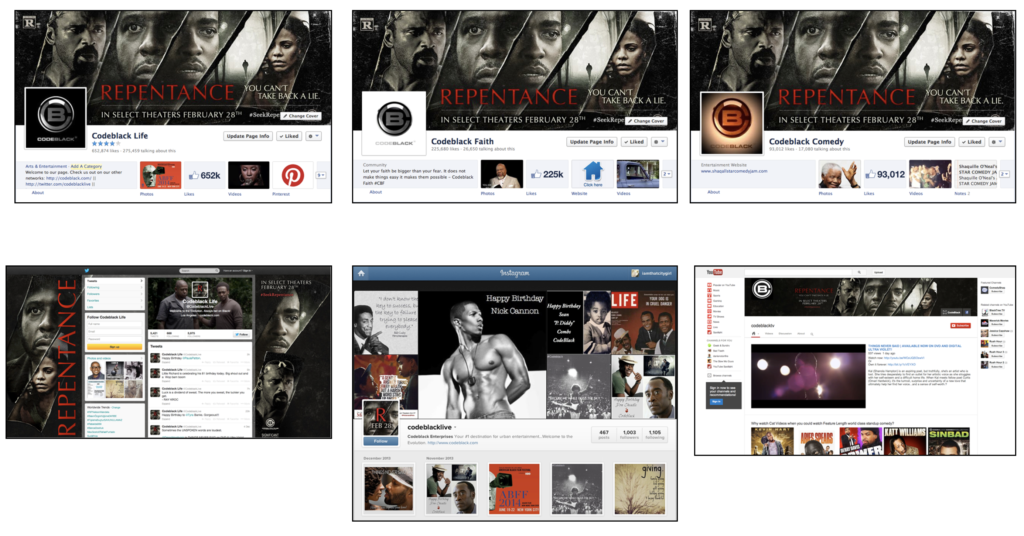Open the ABFF 2014 Instagram post thumbnail
1024x536 pixels.
pos(514,488)
